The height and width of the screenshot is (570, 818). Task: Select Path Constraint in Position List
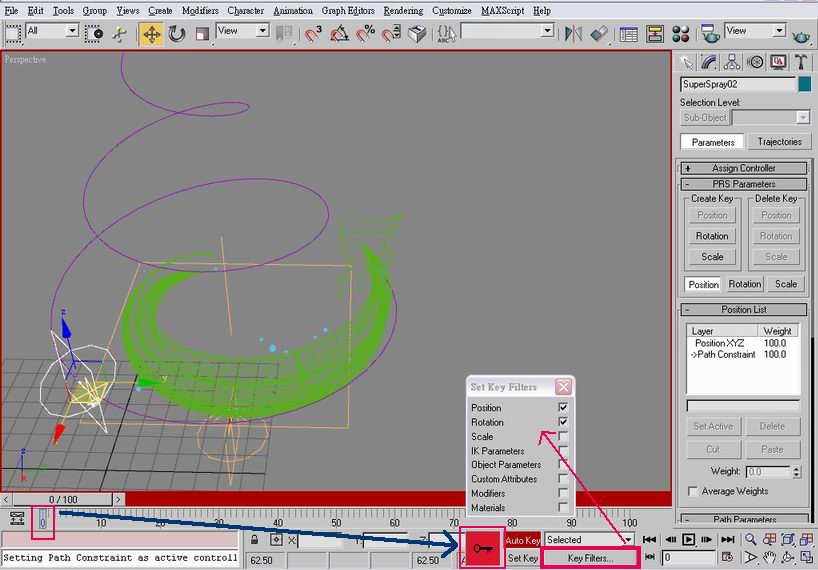727,354
